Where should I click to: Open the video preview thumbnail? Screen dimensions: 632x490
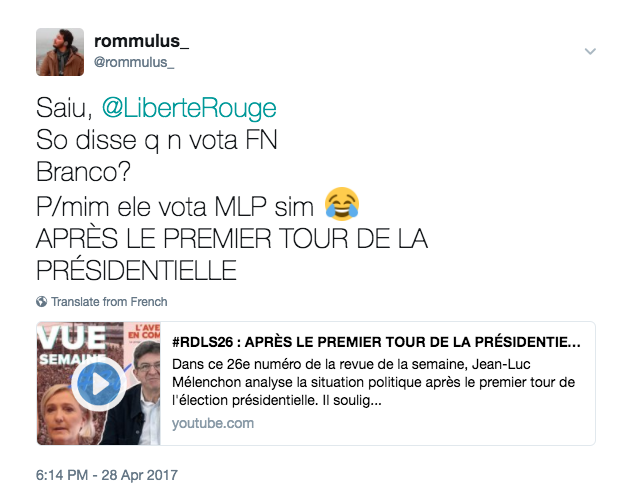pyautogui.click(x=98, y=384)
